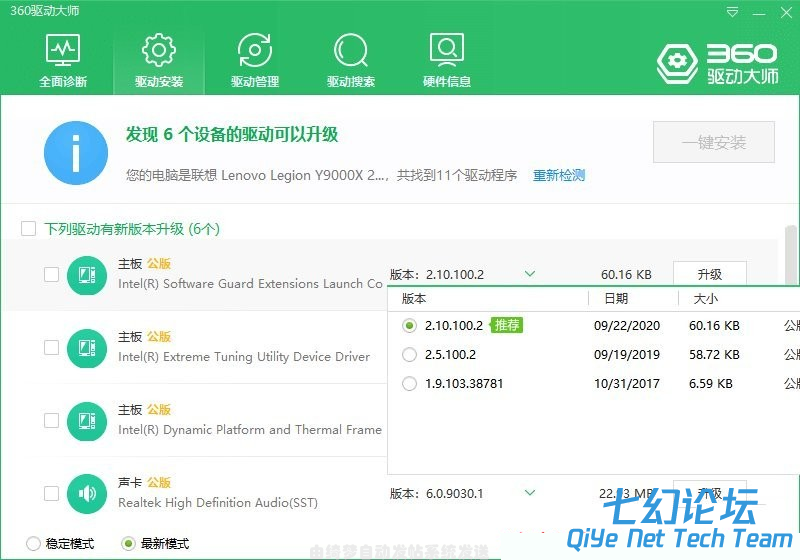Open the title bar dropdown menu icon
This screenshot has width=800, height=560.
coord(732,12)
